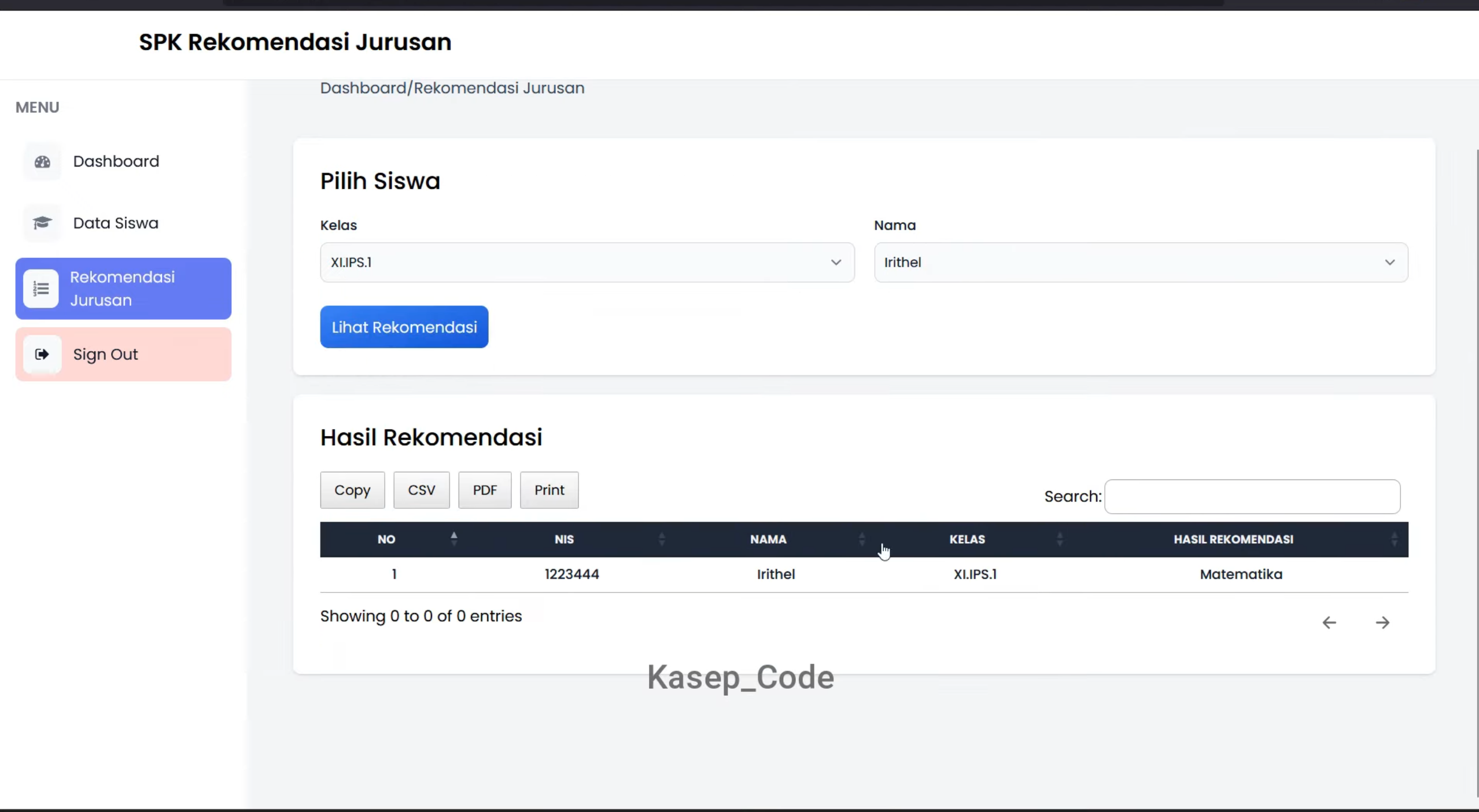Image resolution: width=1479 pixels, height=812 pixels.
Task: Open the Kelas dropdown showing XI.IPS.1
Action: point(587,263)
